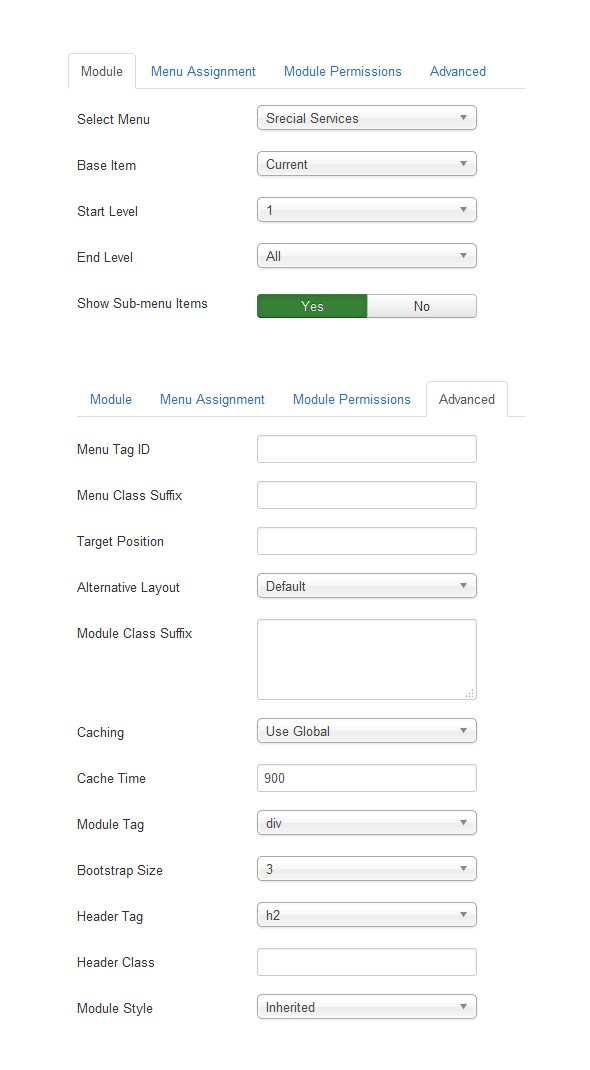The width and height of the screenshot is (590, 1070).
Task: Click the Menu Tag ID field
Action: click(366, 449)
